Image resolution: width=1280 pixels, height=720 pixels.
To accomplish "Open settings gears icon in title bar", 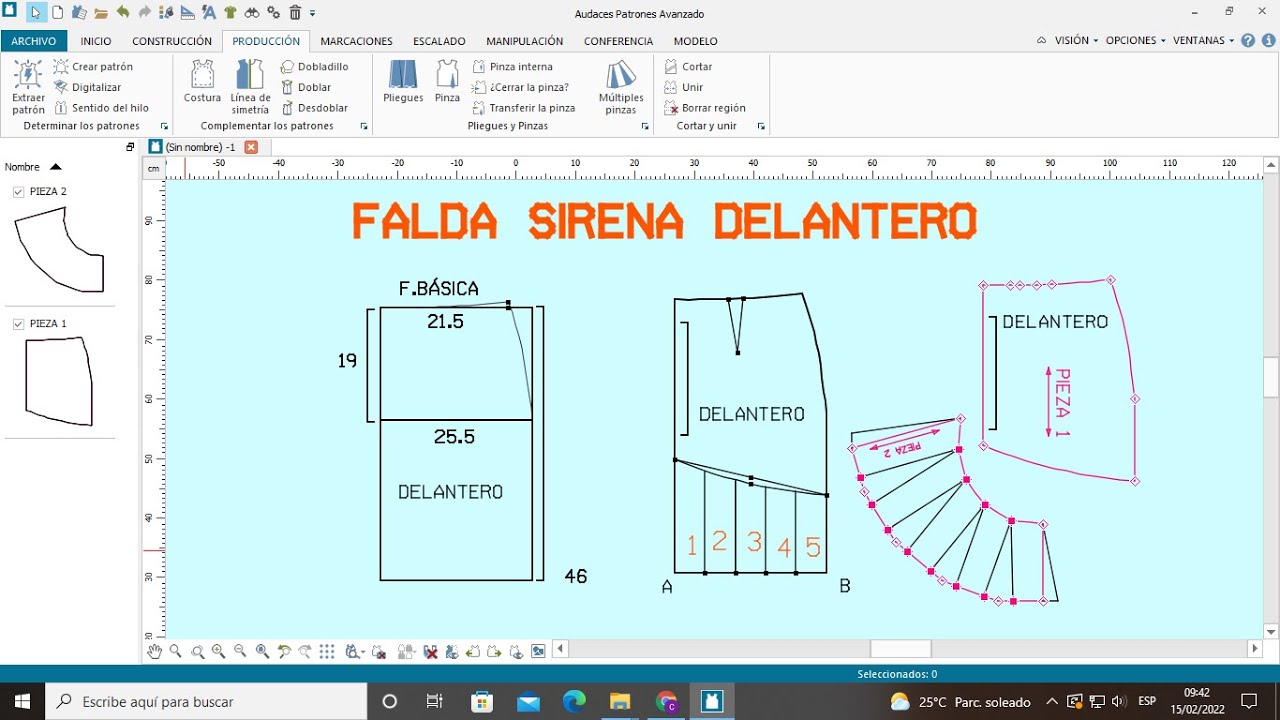I will [x=274, y=12].
